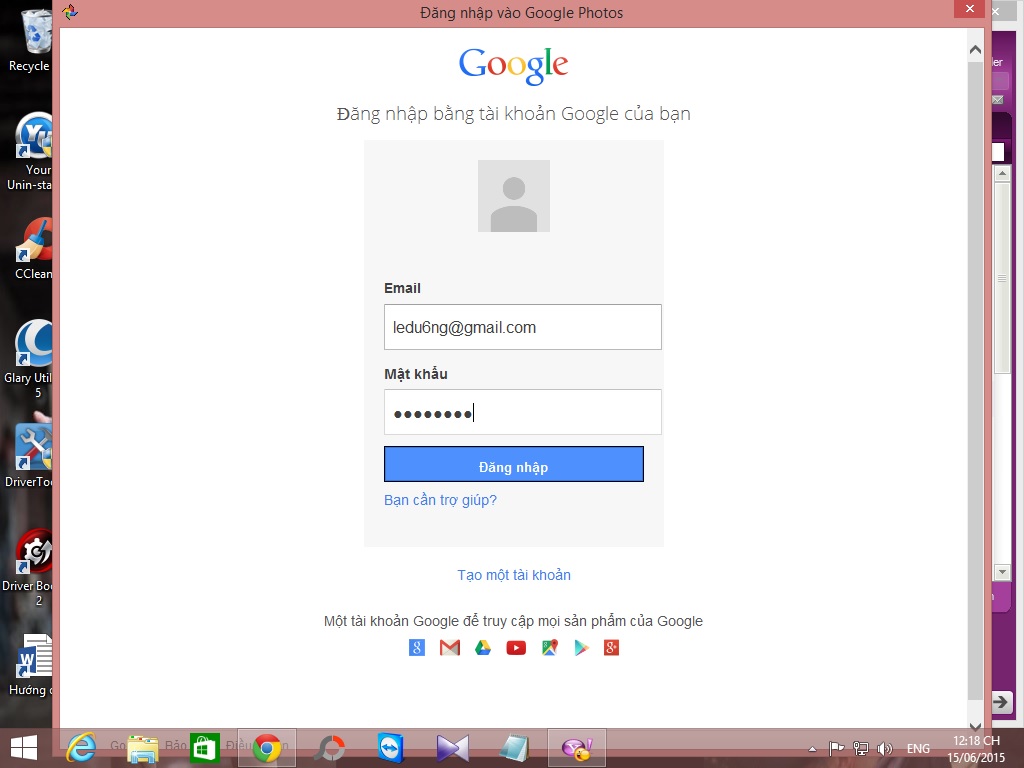Open the Windows Store taskbar icon
1024x768 pixels.
pyautogui.click(x=204, y=748)
